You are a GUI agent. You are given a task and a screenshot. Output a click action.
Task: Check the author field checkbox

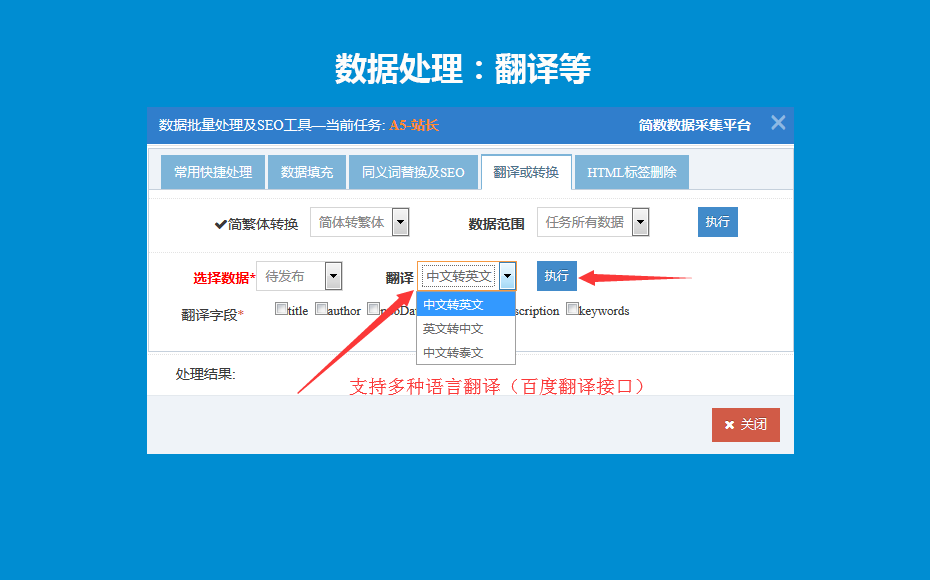point(321,309)
